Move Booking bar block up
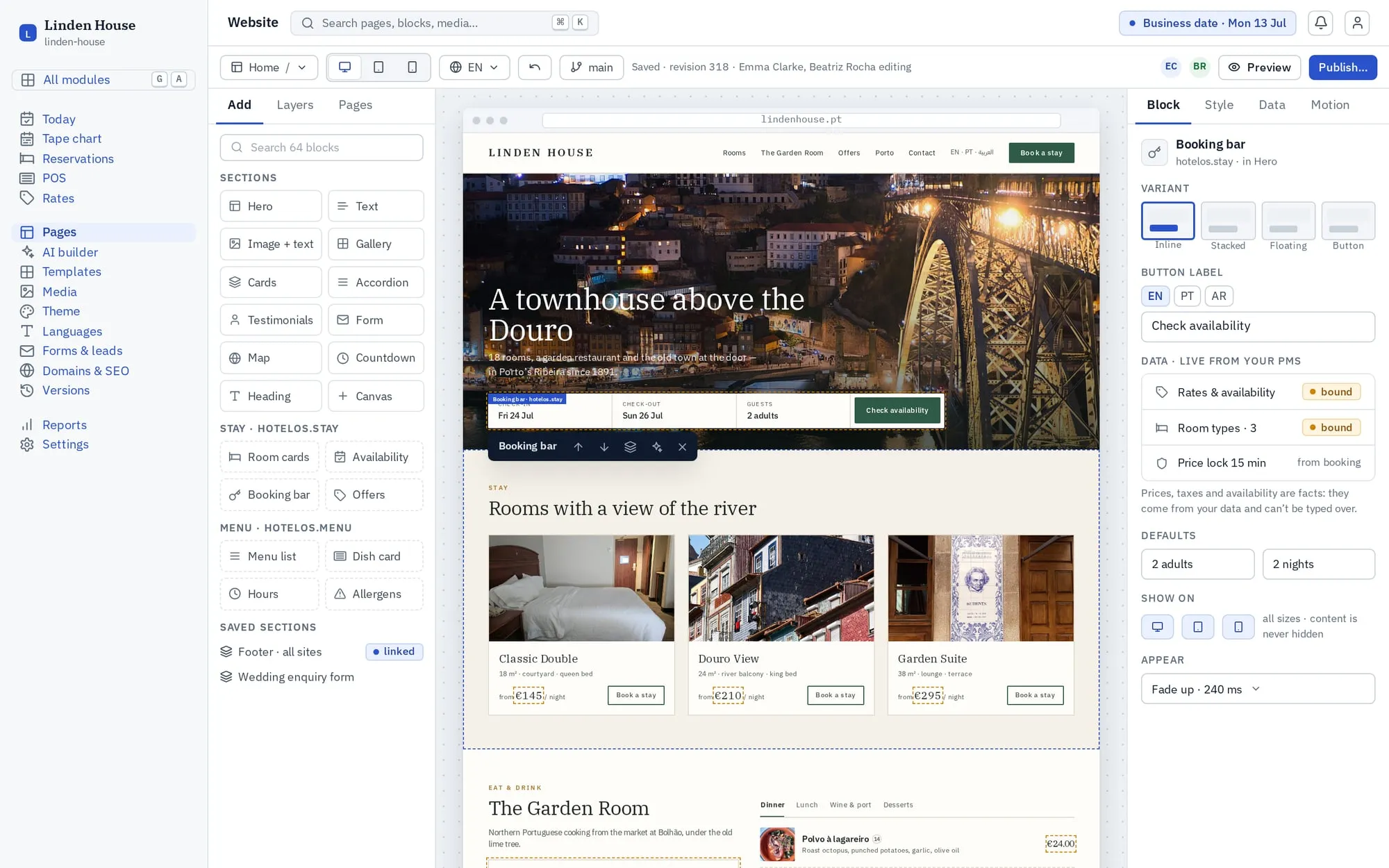 (x=578, y=446)
